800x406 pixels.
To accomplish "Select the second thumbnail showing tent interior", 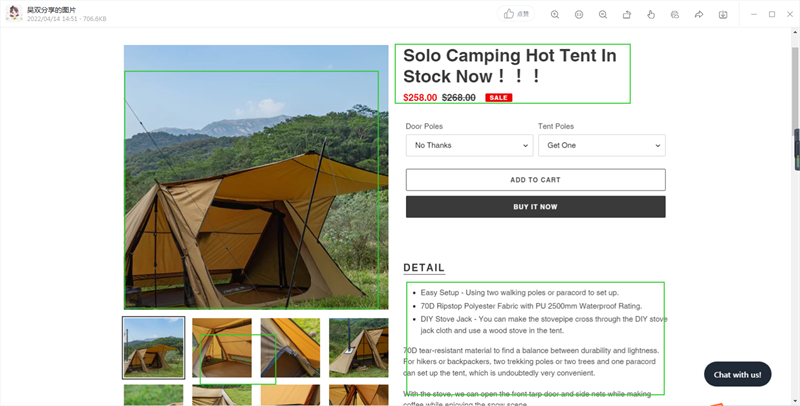I will coord(222,348).
